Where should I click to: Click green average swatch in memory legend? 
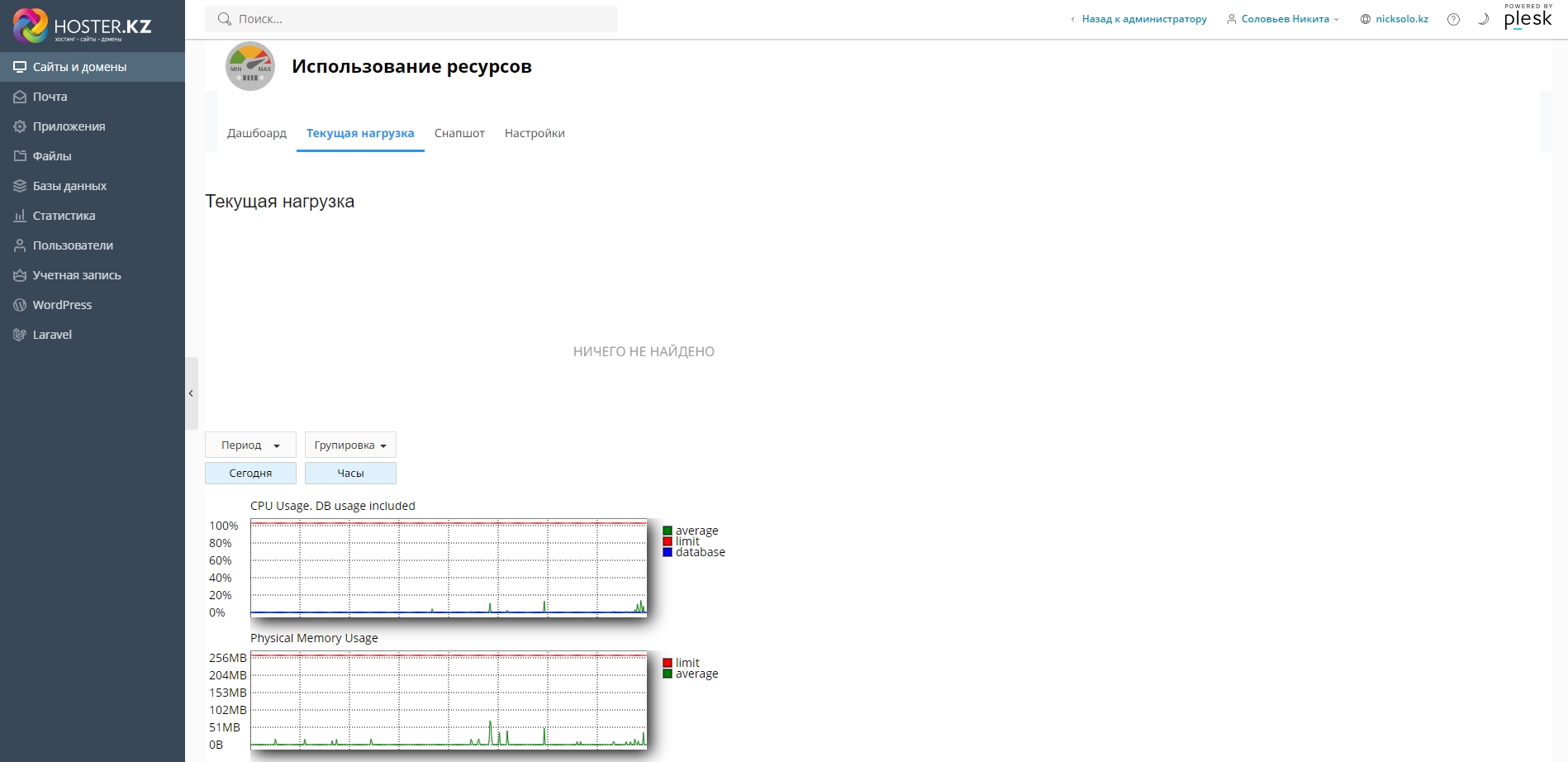[668, 674]
